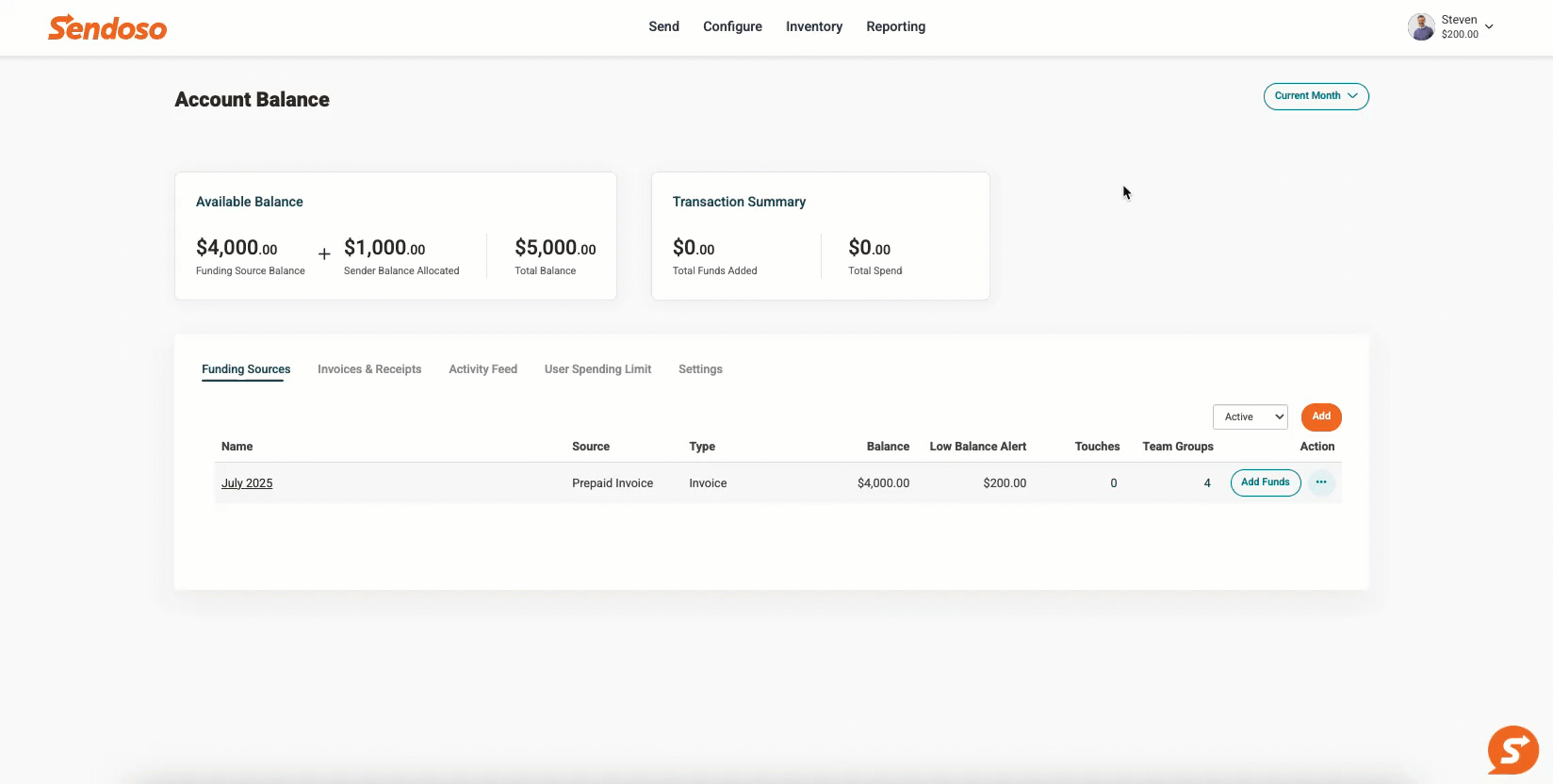Click the $4,000.00 Funding Source Balance amount
Viewport: 1553px width, 784px height.
[237, 248]
